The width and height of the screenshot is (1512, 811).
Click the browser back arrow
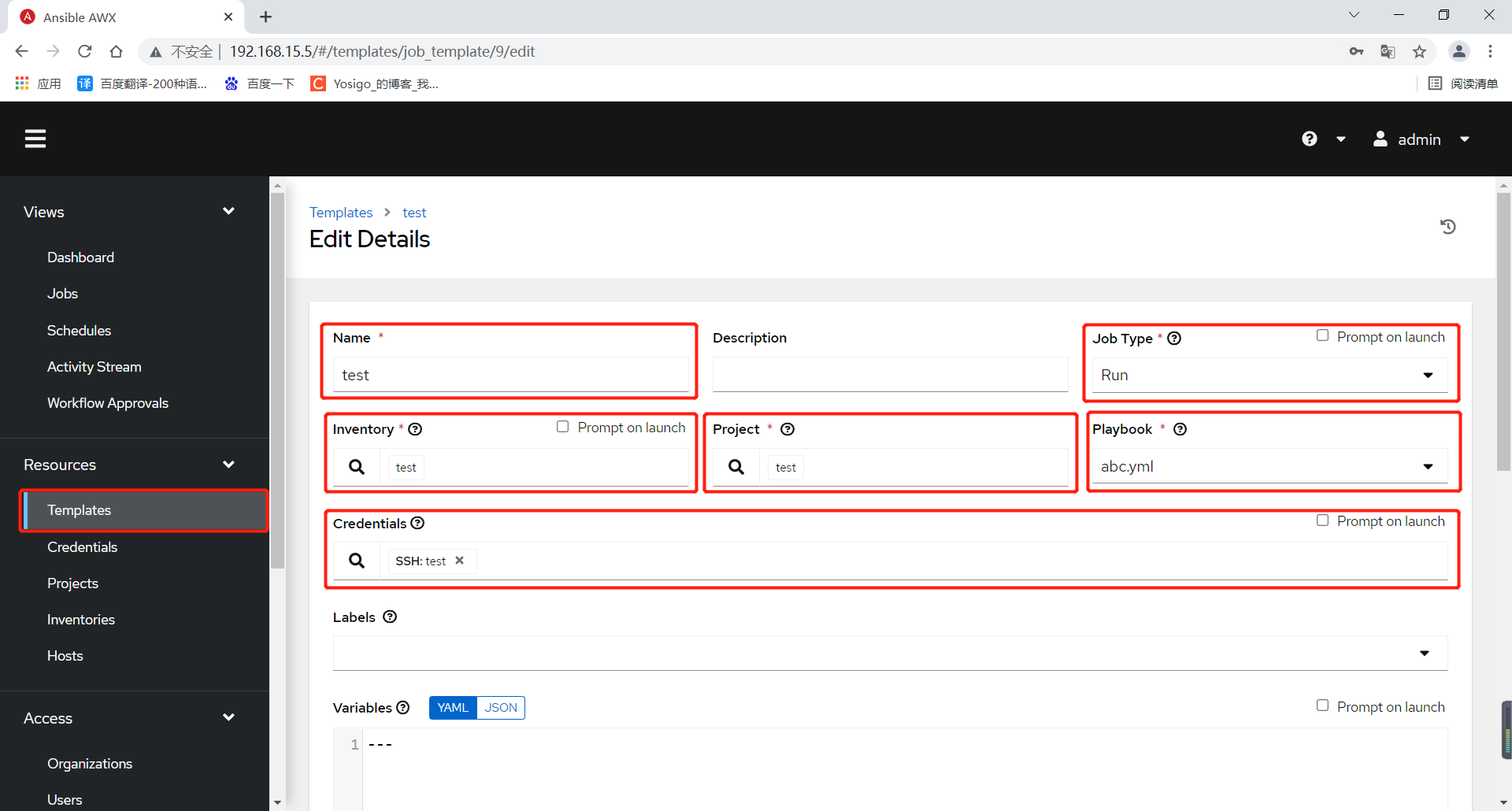[21, 51]
